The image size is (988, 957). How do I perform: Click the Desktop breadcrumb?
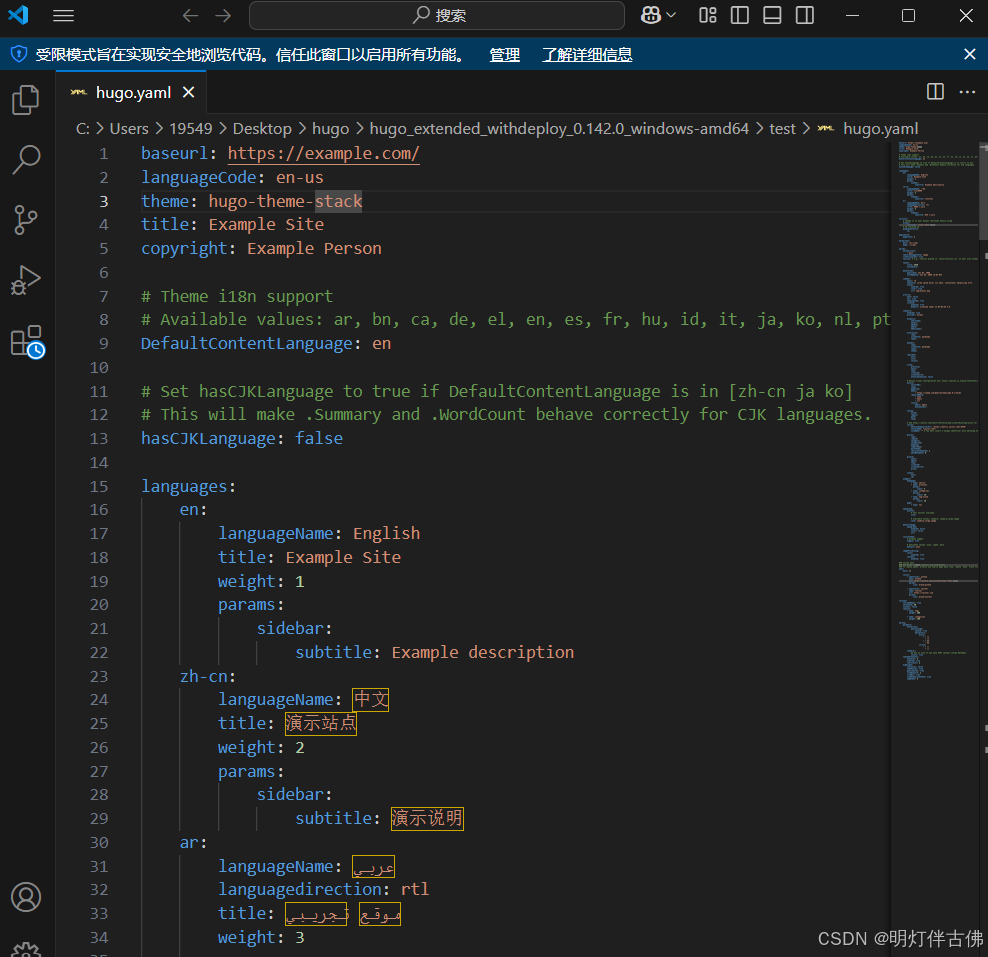click(262, 129)
